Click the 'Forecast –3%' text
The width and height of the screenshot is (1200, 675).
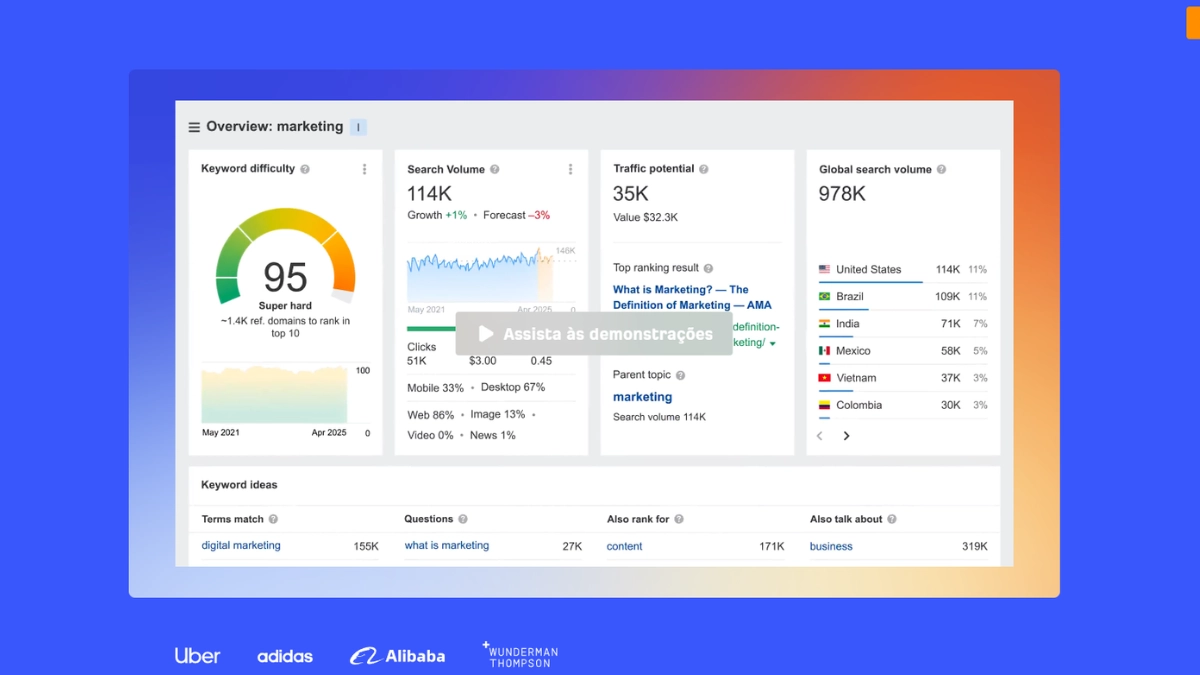pos(516,215)
